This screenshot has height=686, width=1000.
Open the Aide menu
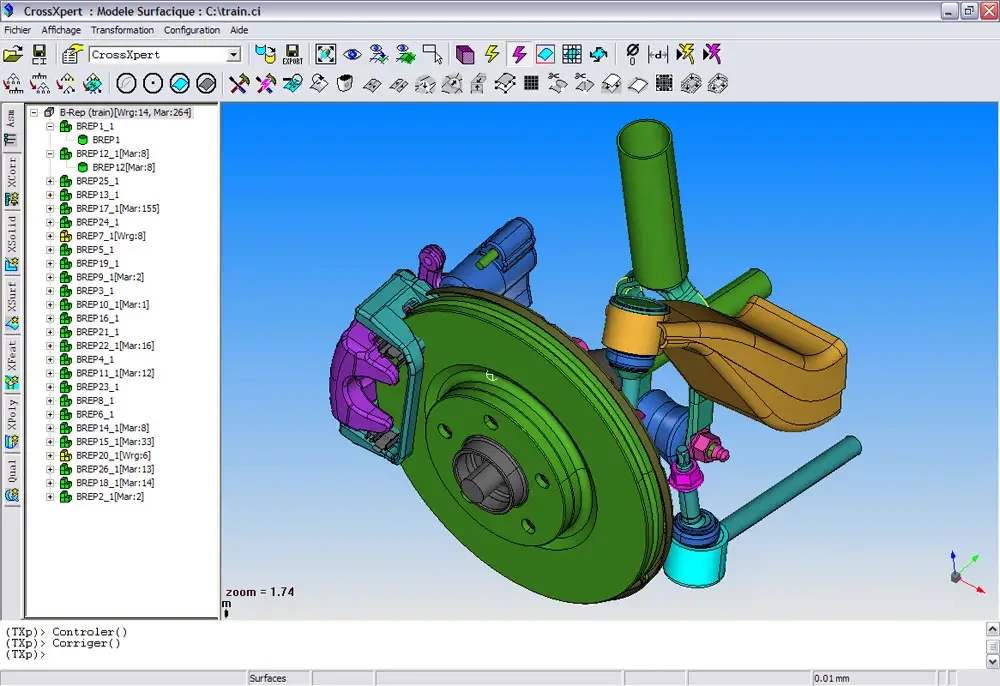coord(239,30)
